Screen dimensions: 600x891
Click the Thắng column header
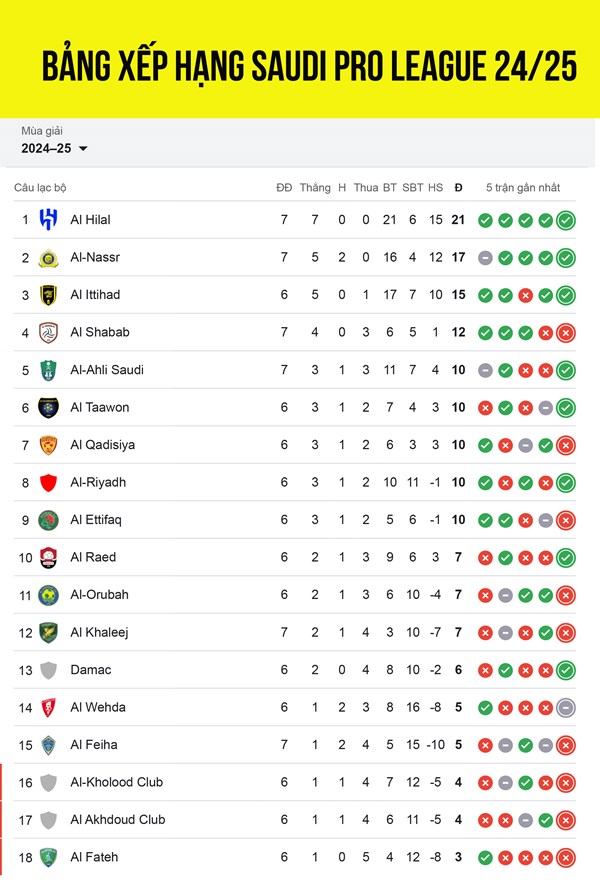(315, 188)
